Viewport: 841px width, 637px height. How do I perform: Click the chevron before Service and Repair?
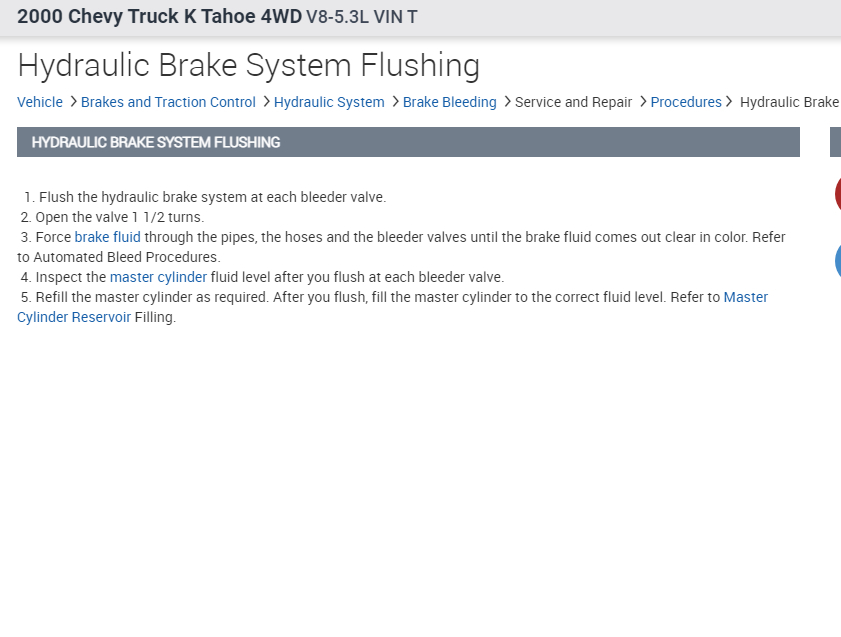pos(508,102)
